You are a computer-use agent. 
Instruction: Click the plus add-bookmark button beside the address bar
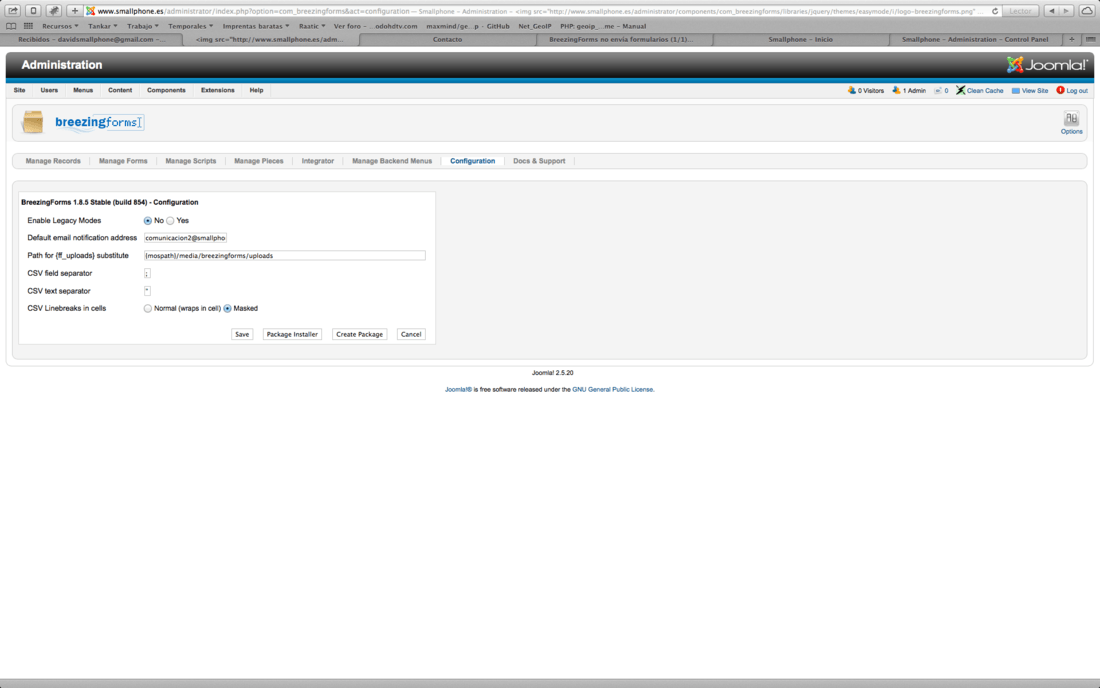coord(75,11)
